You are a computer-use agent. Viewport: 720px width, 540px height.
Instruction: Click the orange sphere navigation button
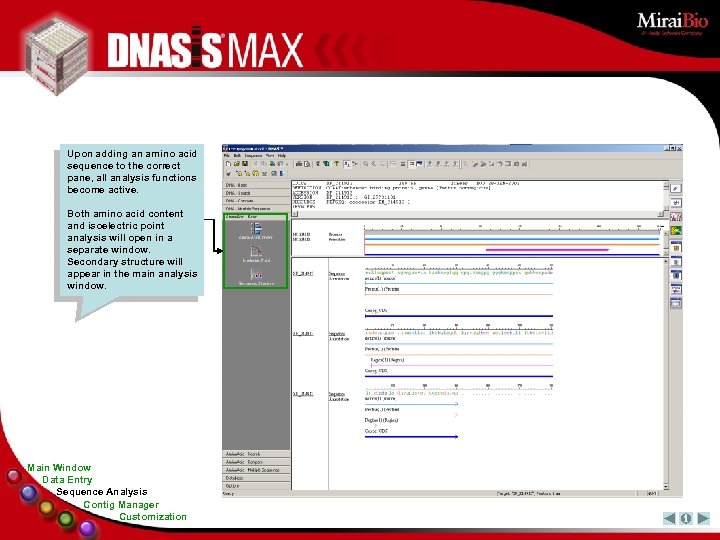46,507
